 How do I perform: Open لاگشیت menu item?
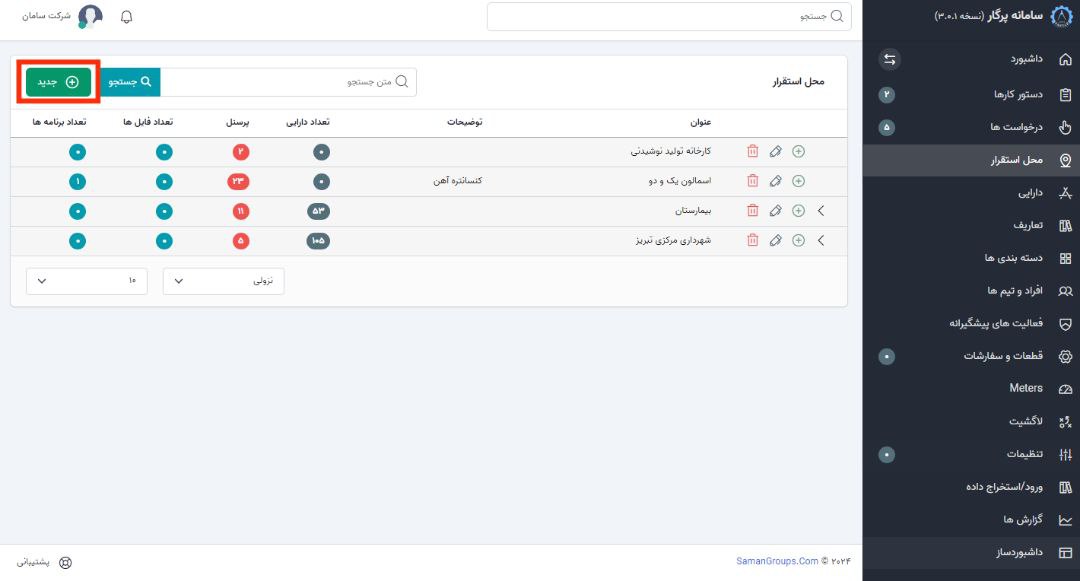pyautogui.click(x=971, y=421)
